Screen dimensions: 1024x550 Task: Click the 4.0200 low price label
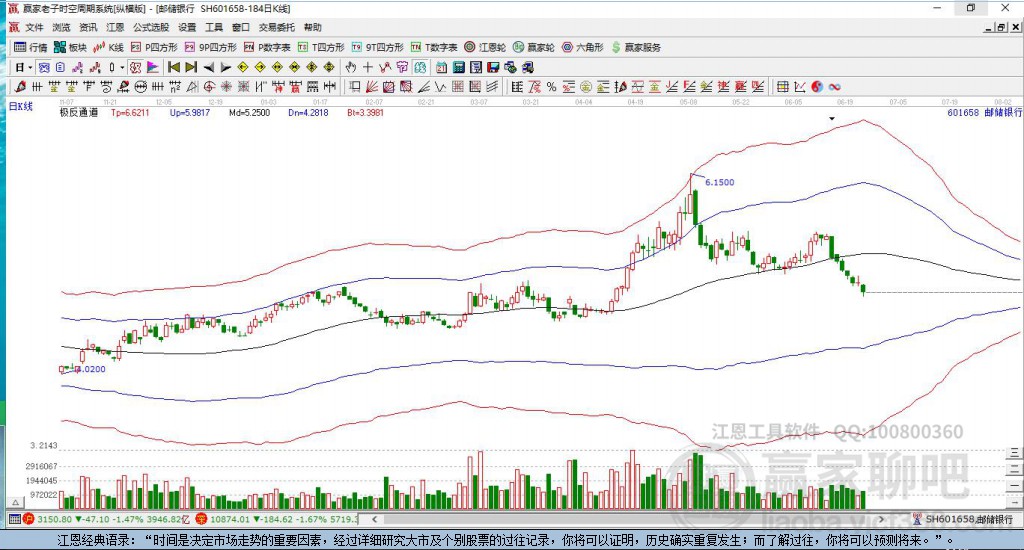coord(90,369)
